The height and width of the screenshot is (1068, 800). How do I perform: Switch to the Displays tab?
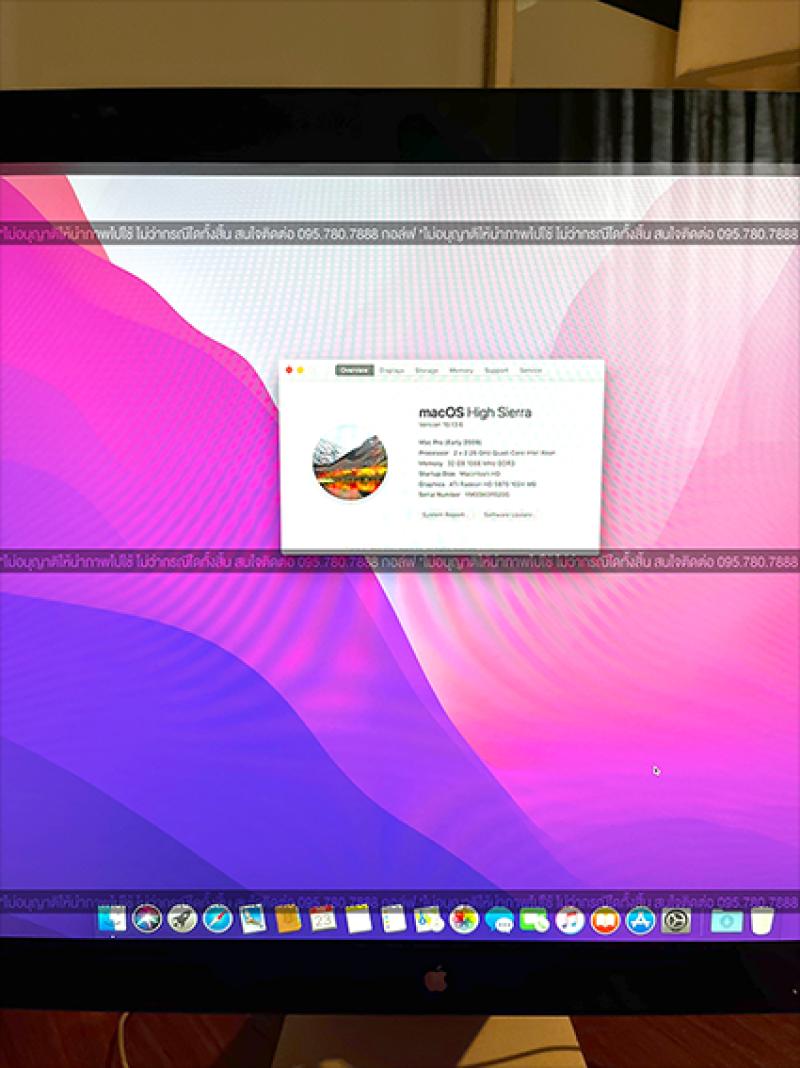[391, 371]
